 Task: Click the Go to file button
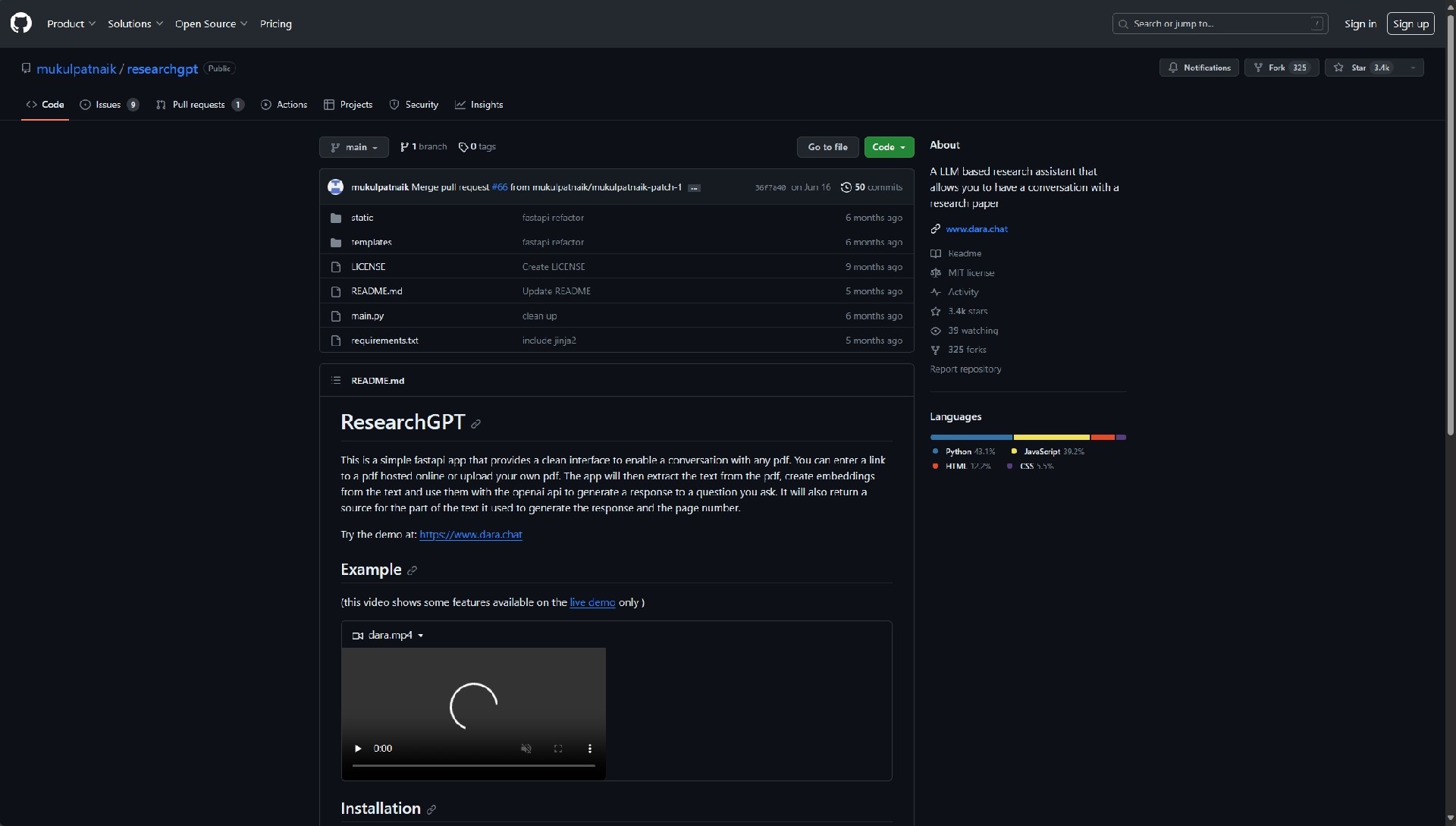pos(827,147)
